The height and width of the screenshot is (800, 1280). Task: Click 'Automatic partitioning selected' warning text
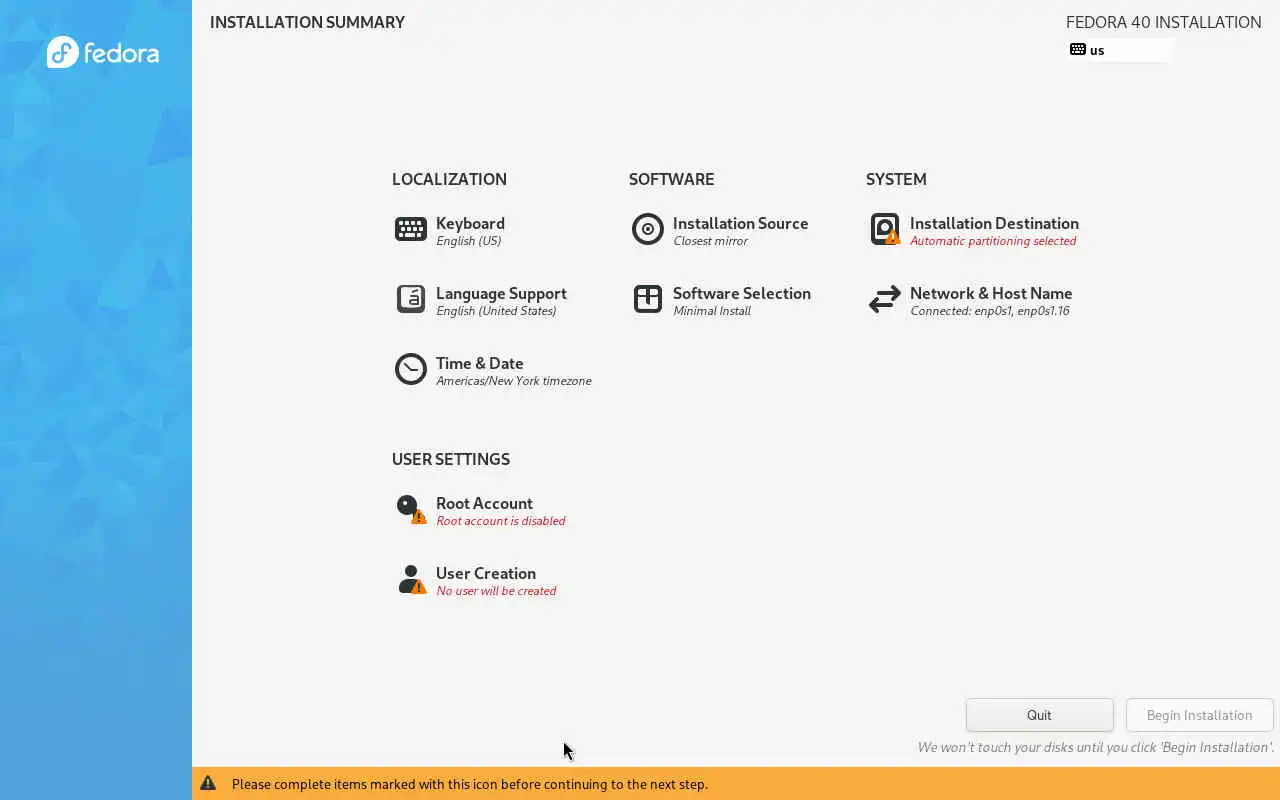[x=993, y=241]
